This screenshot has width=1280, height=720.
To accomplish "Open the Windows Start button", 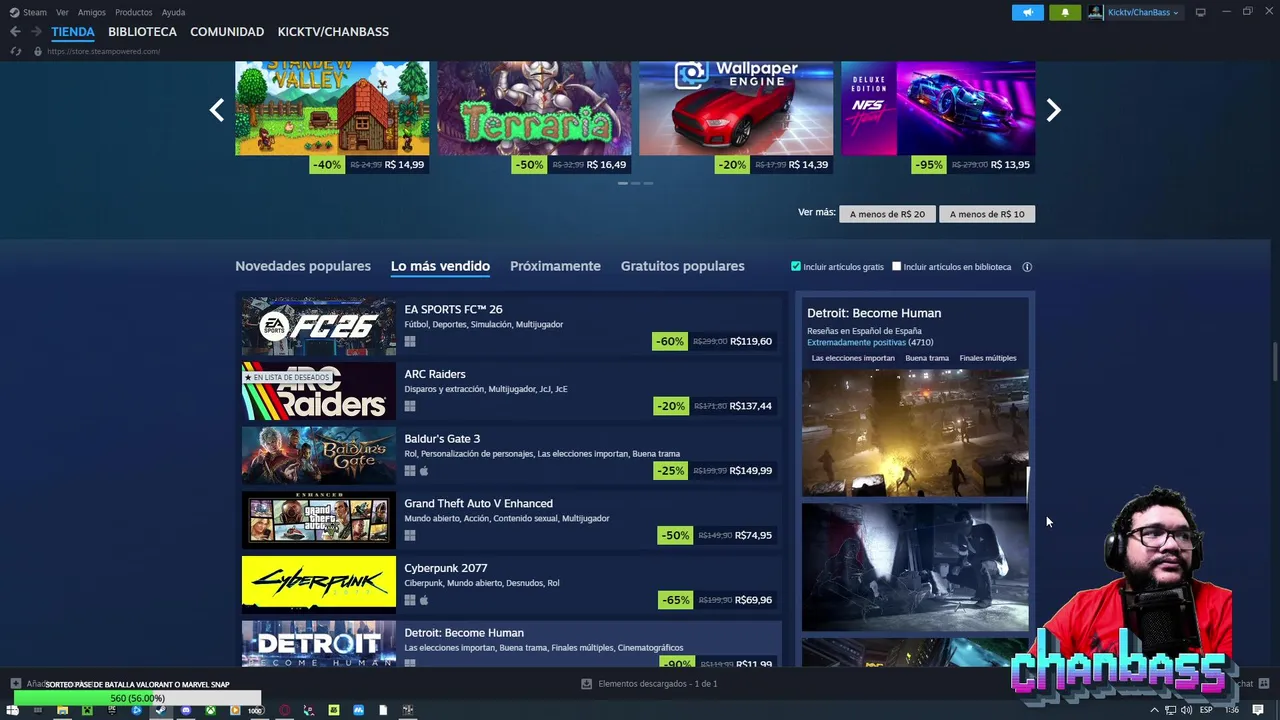I will (13, 710).
